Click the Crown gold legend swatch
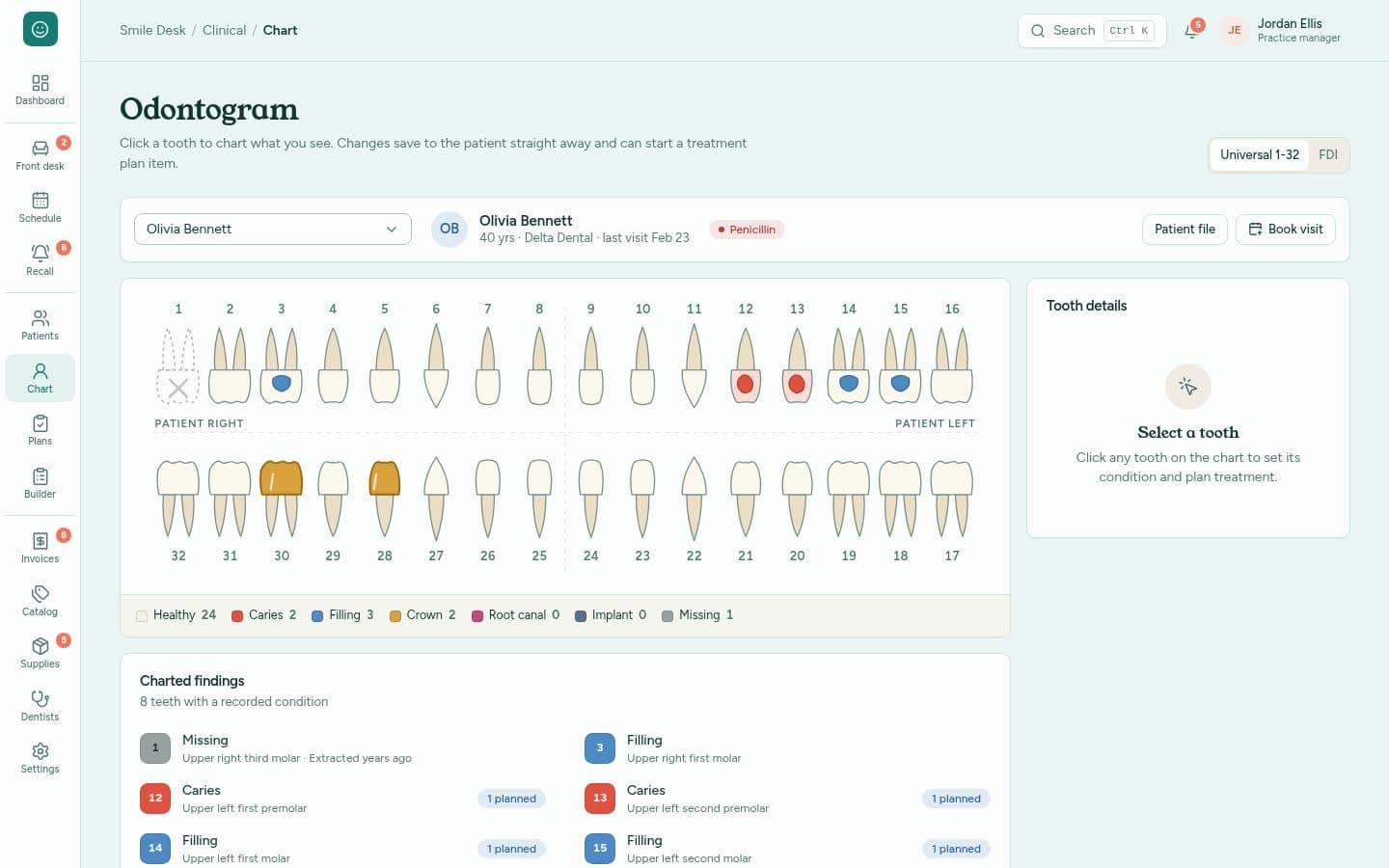The image size is (1389, 868). click(395, 615)
